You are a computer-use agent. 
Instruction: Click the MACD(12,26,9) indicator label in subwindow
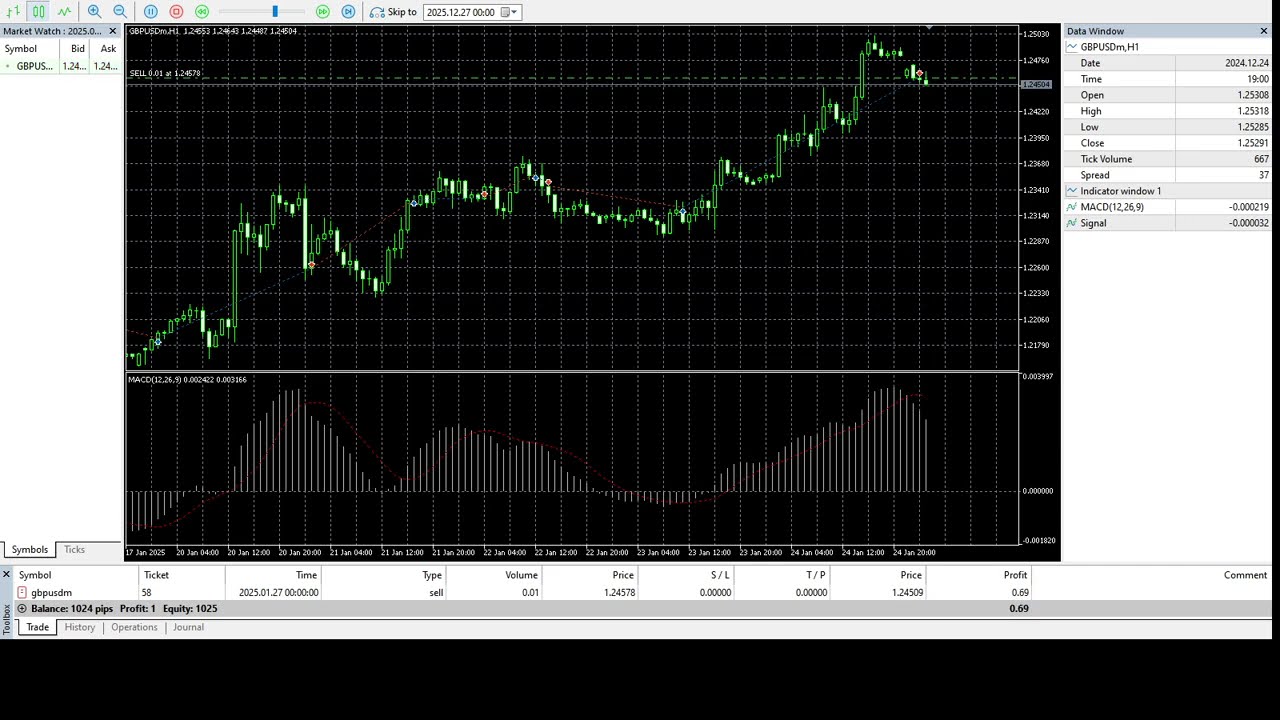pyautogui.click(x=187, y=379)
